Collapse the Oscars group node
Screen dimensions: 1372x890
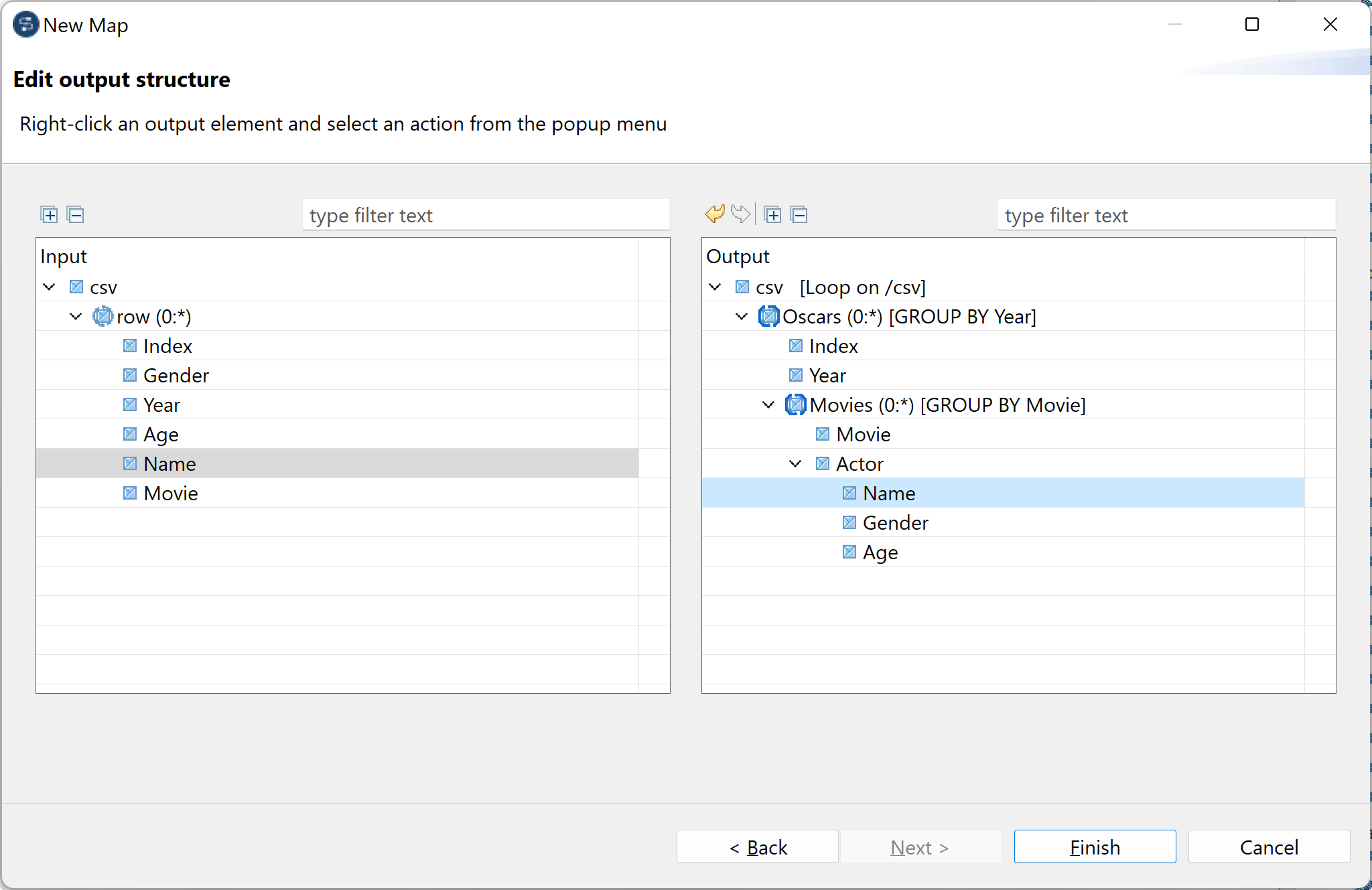click(x=742, y=316)
